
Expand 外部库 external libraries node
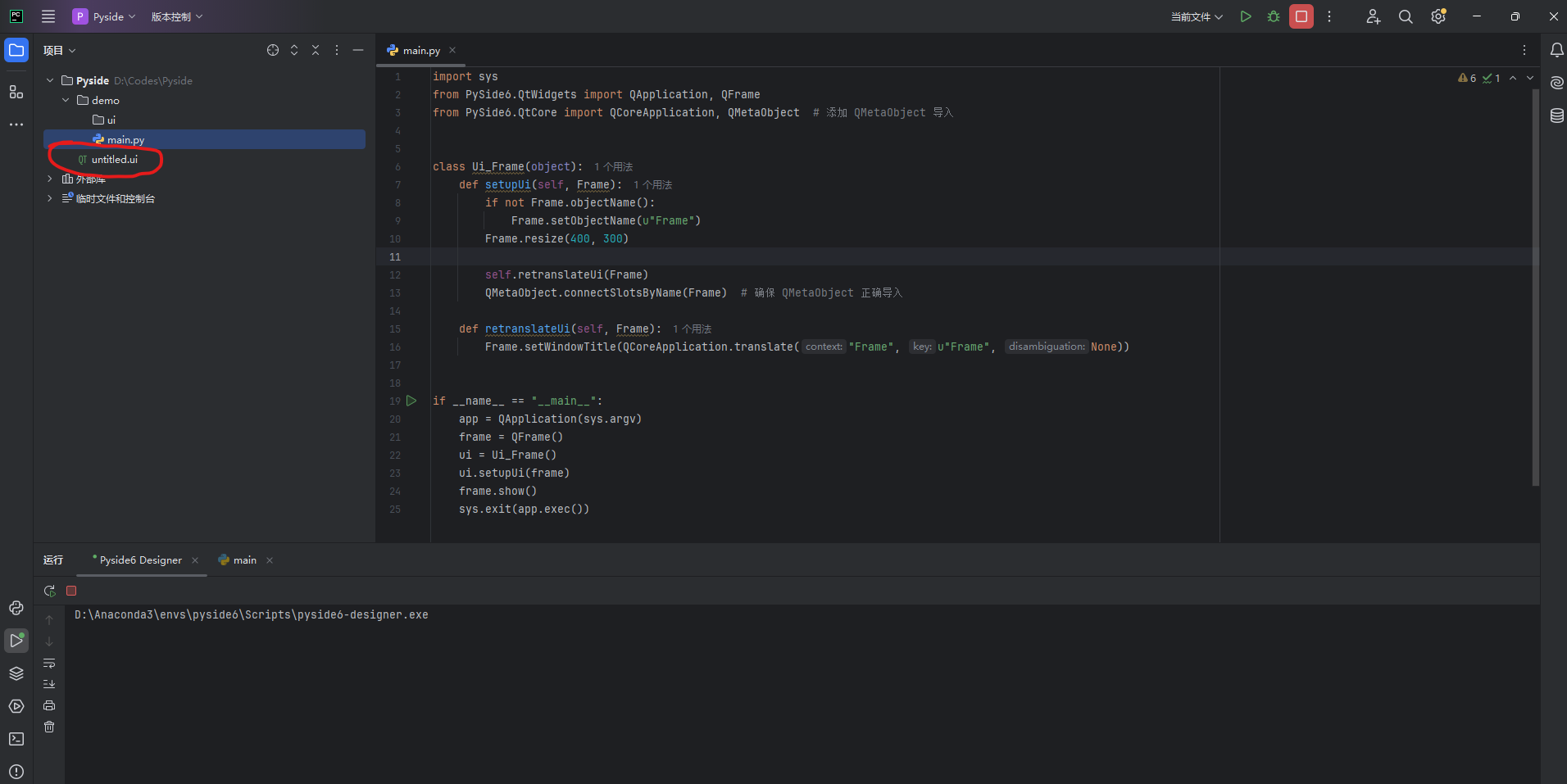(50, 179)
